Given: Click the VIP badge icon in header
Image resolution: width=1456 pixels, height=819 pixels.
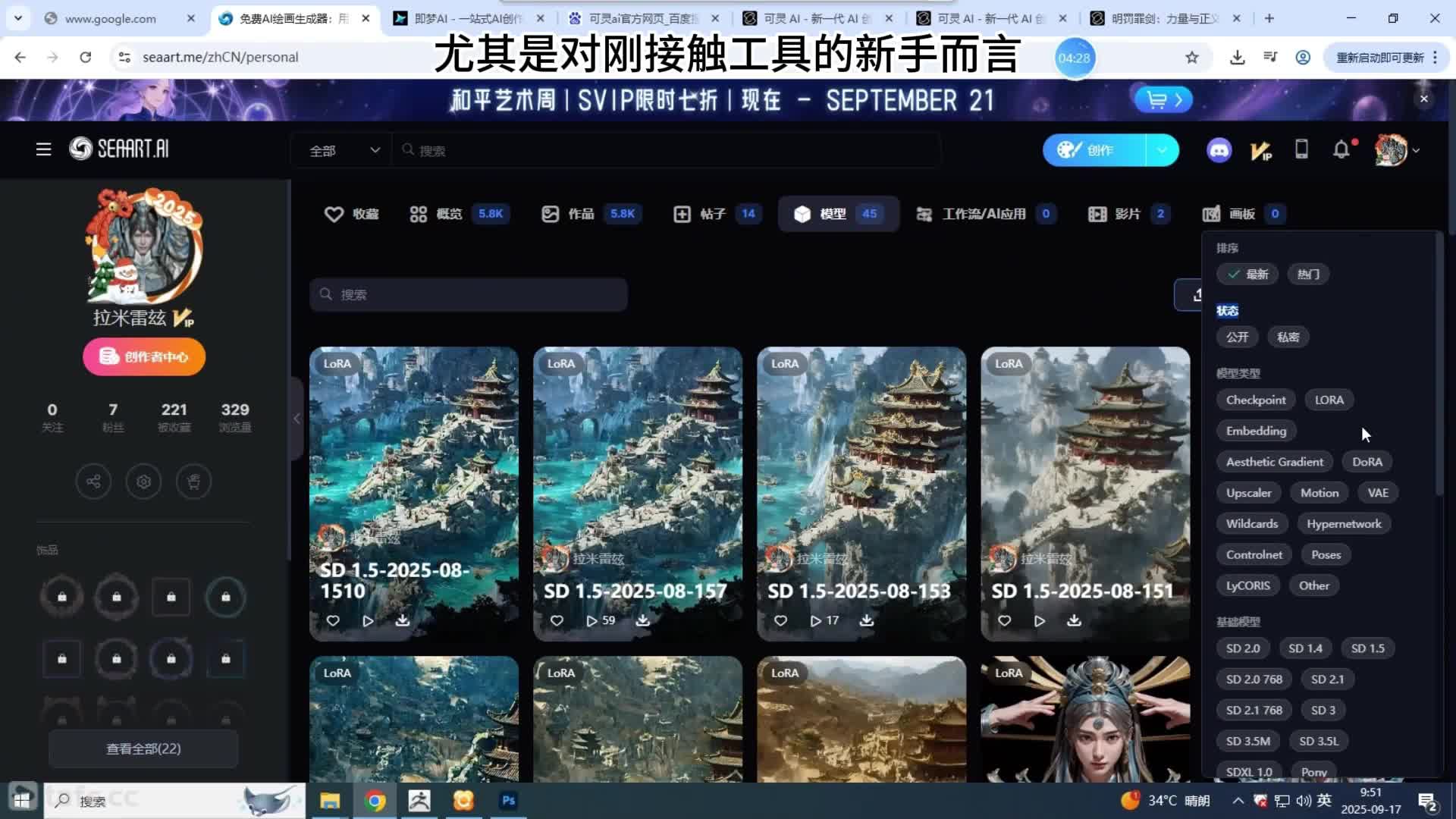Looking at the screenshot, I should point(1260,151).
